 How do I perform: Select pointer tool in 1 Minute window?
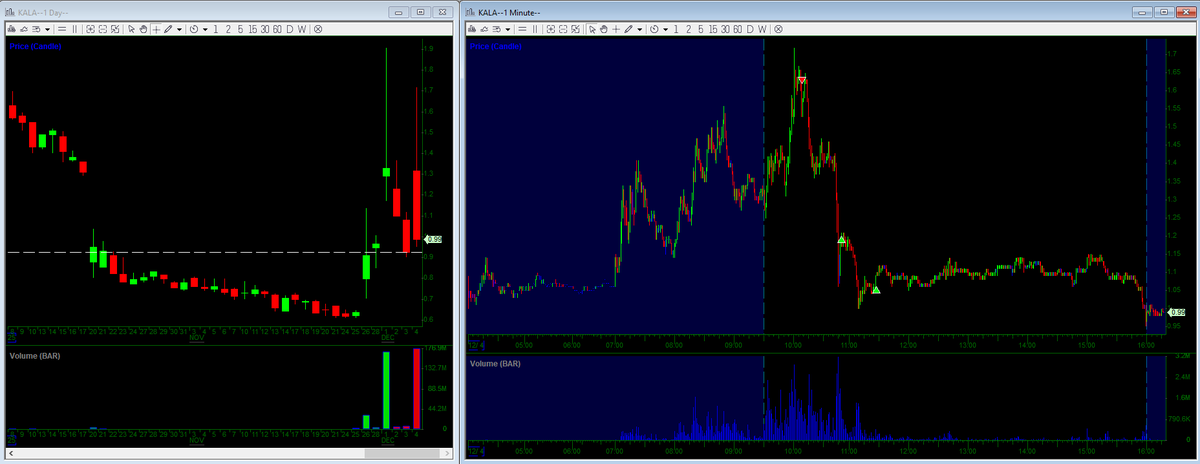592,29
